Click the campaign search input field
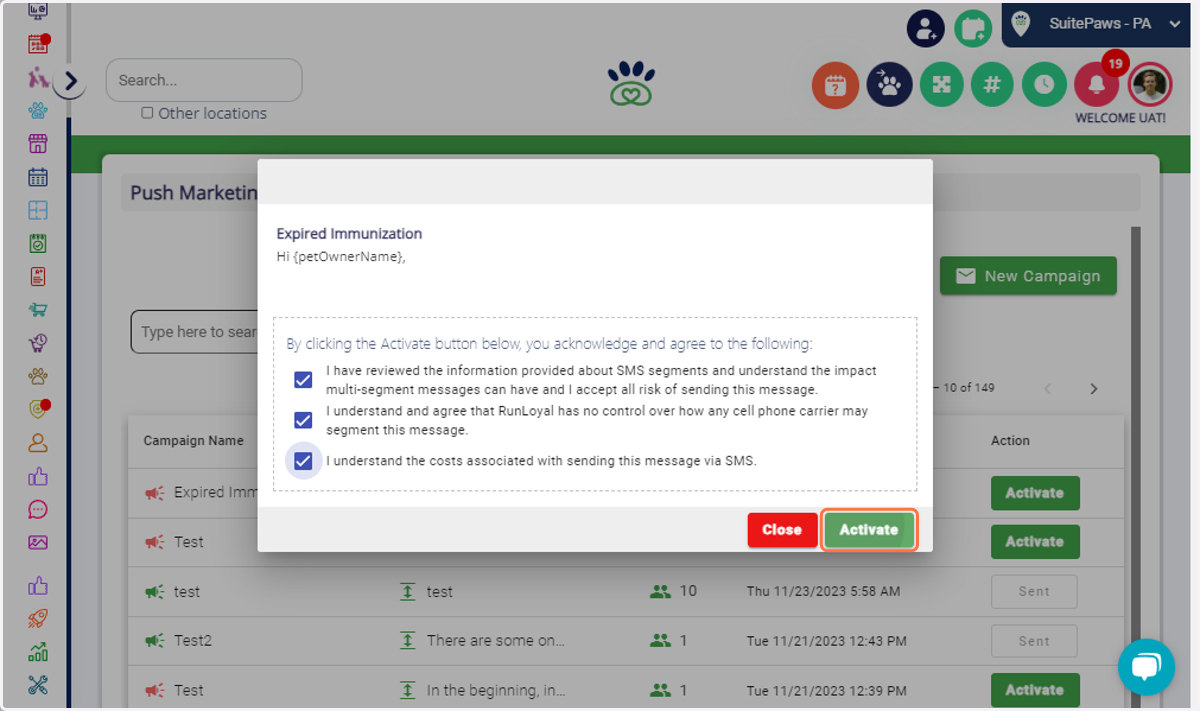 195,331
